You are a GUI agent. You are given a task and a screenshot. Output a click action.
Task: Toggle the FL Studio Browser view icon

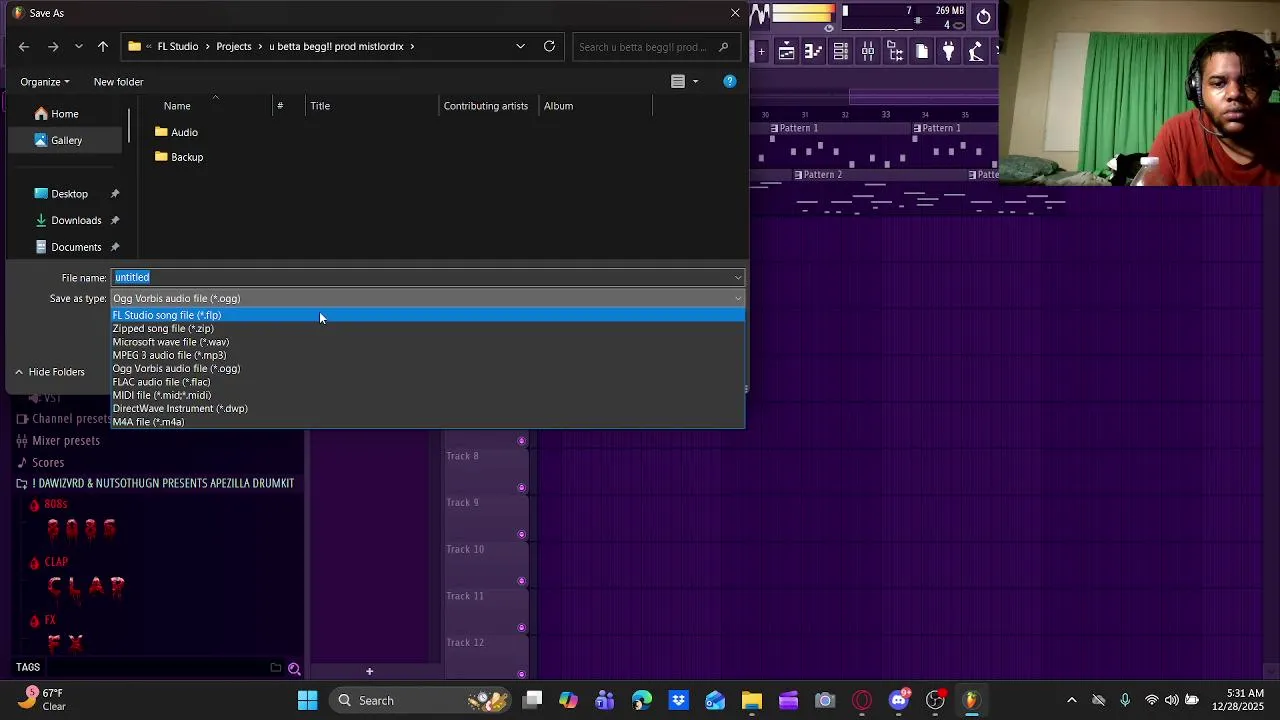coord(895,52)
